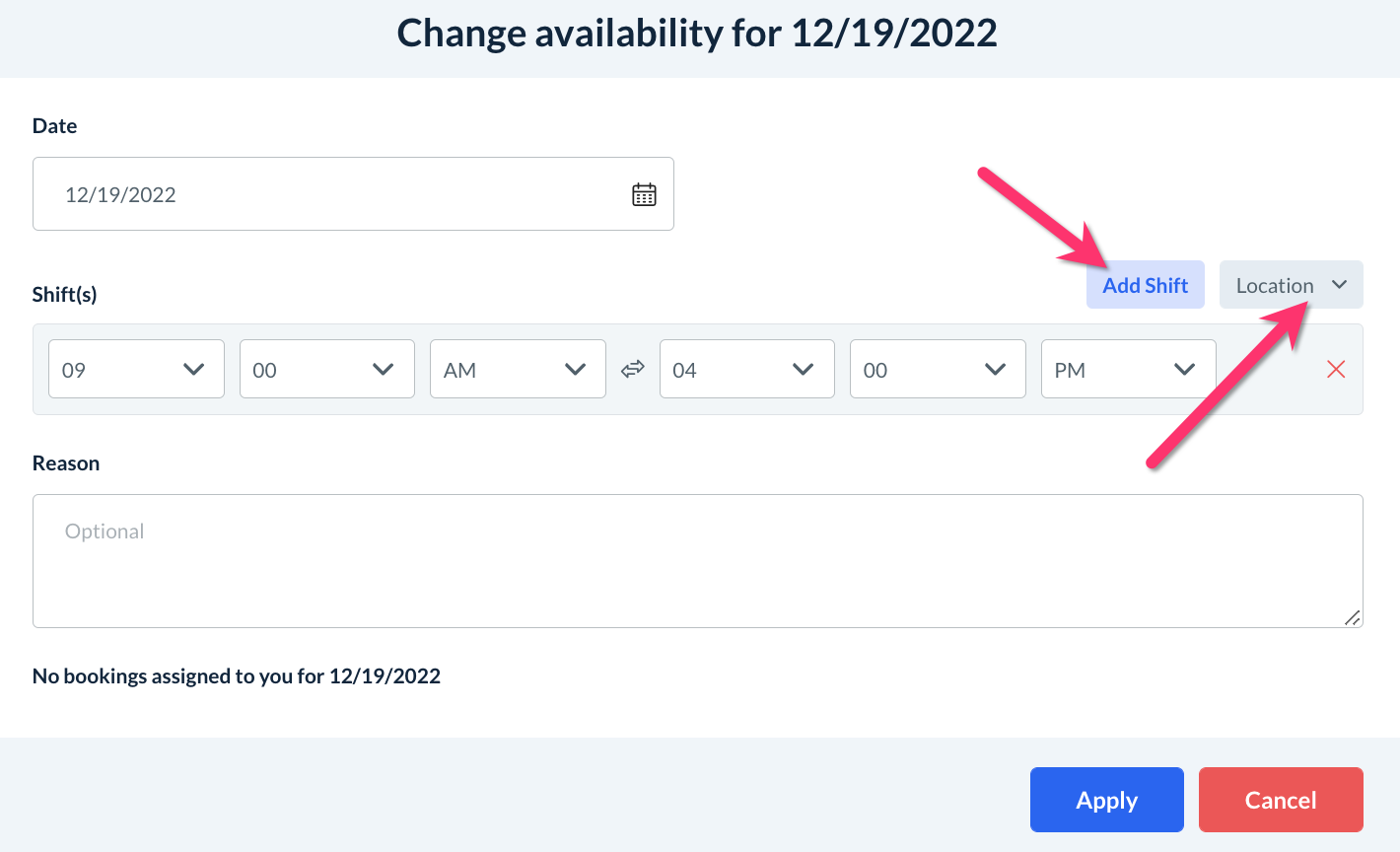Click the no bookings assigned message
The image size is (1400, 852).
point(237,676)
